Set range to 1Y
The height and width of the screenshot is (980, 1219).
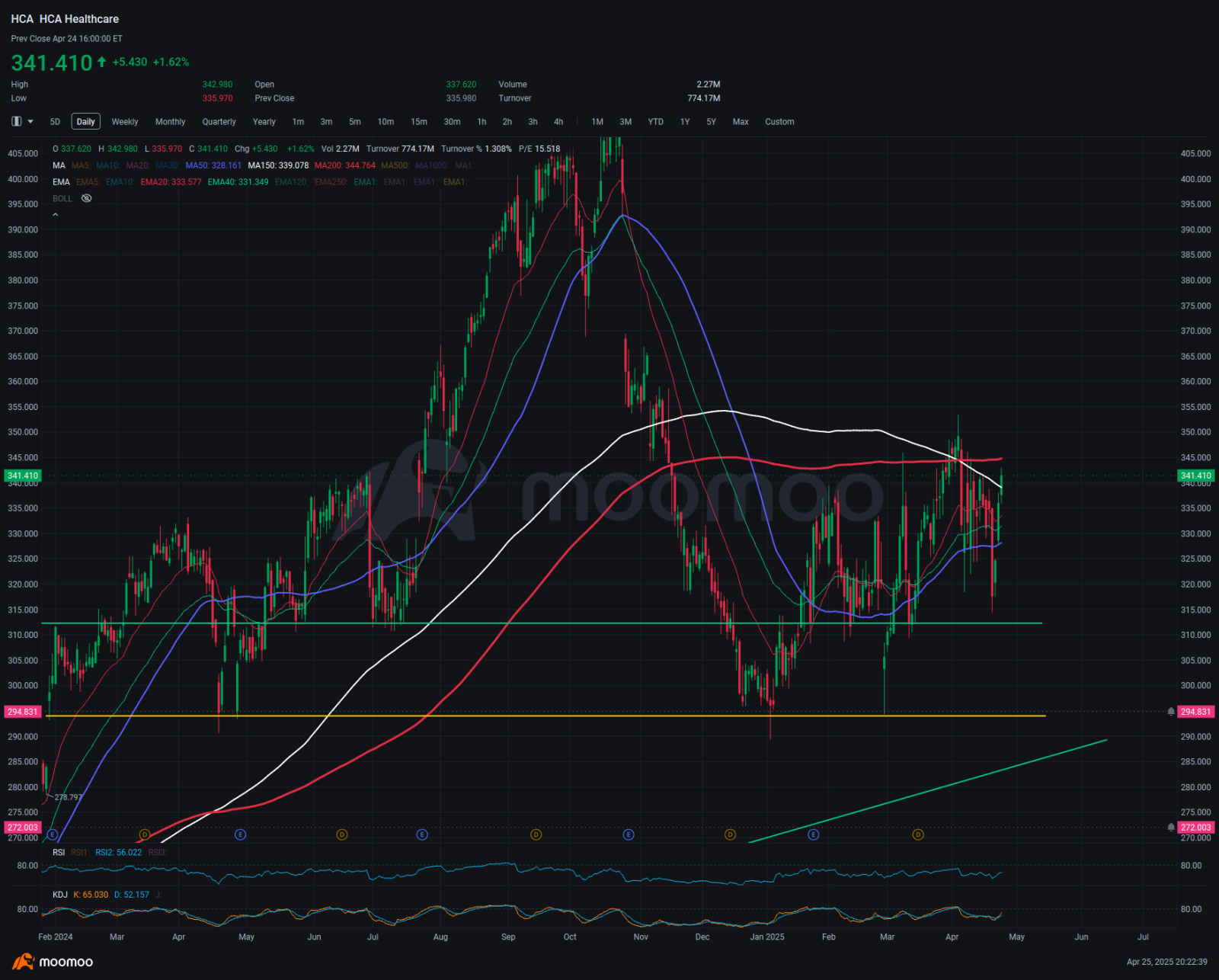(685, 122)
